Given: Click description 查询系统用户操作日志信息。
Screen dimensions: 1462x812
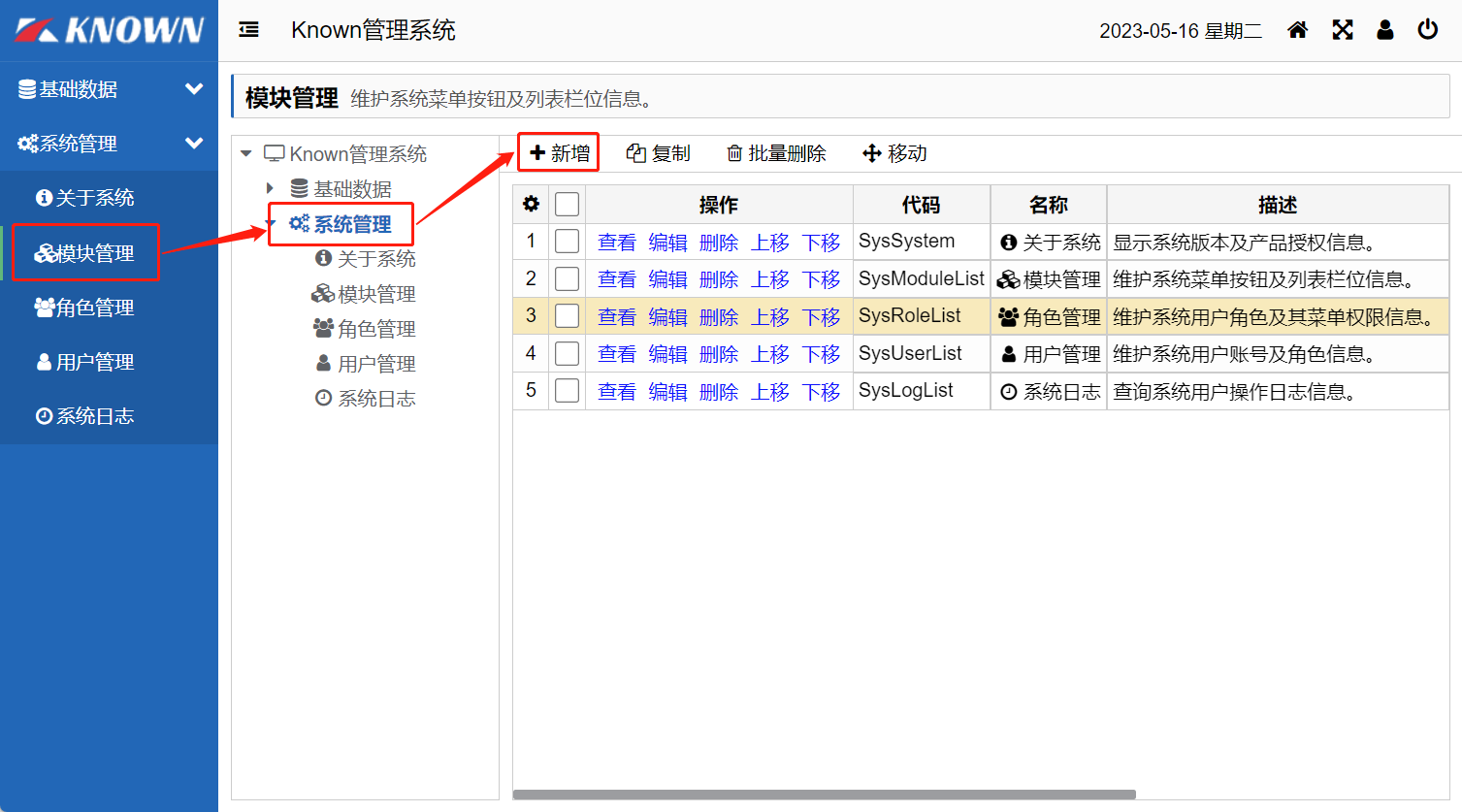Looking at the screenshot, I should (x=1234, y=392).
